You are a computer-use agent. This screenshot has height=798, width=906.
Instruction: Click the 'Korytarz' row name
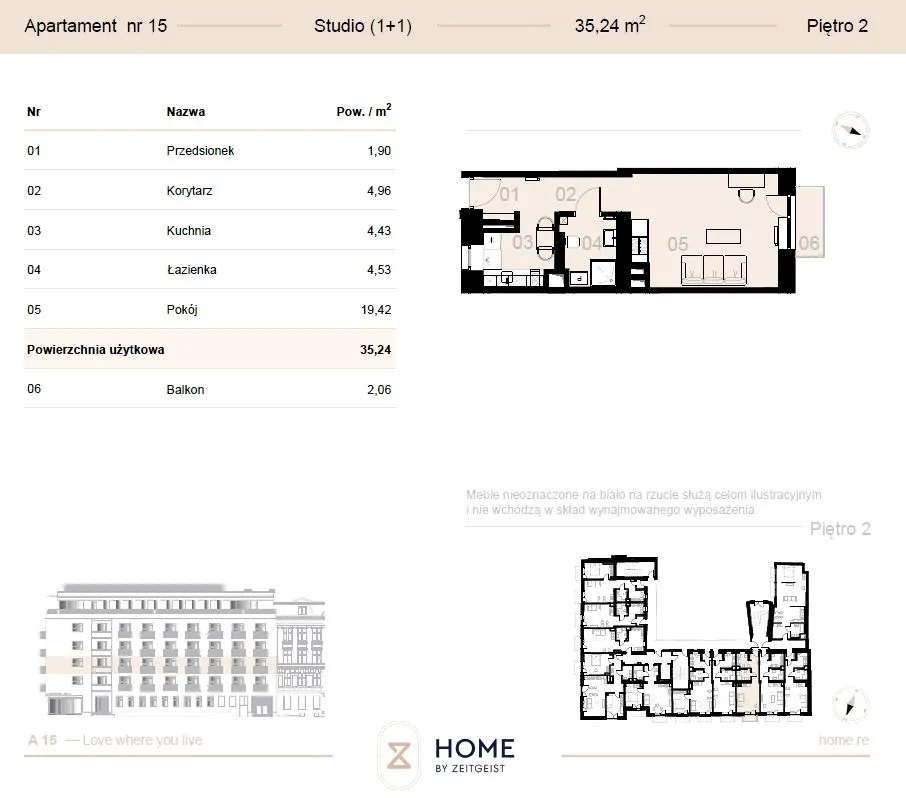[189, 191]
